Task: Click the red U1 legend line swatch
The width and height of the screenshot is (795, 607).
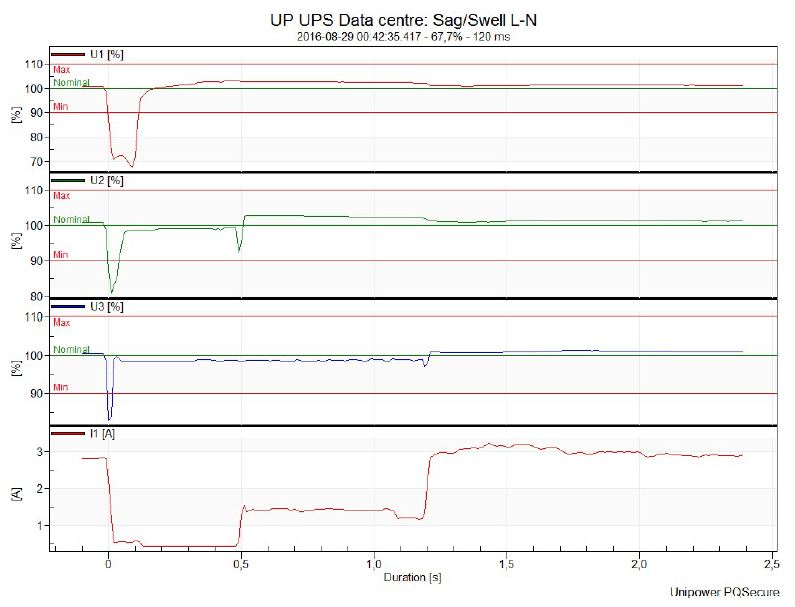Action: coord(68,54)
